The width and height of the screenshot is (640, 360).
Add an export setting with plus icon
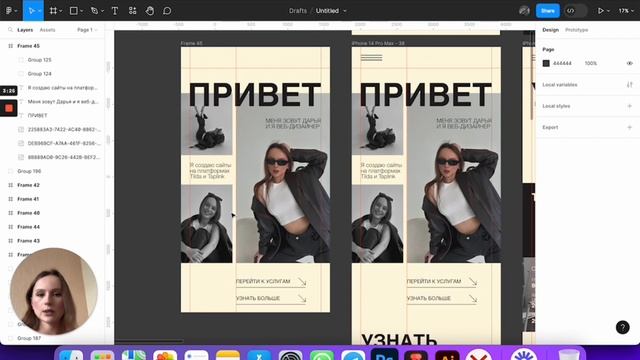(x=629, y=127)
